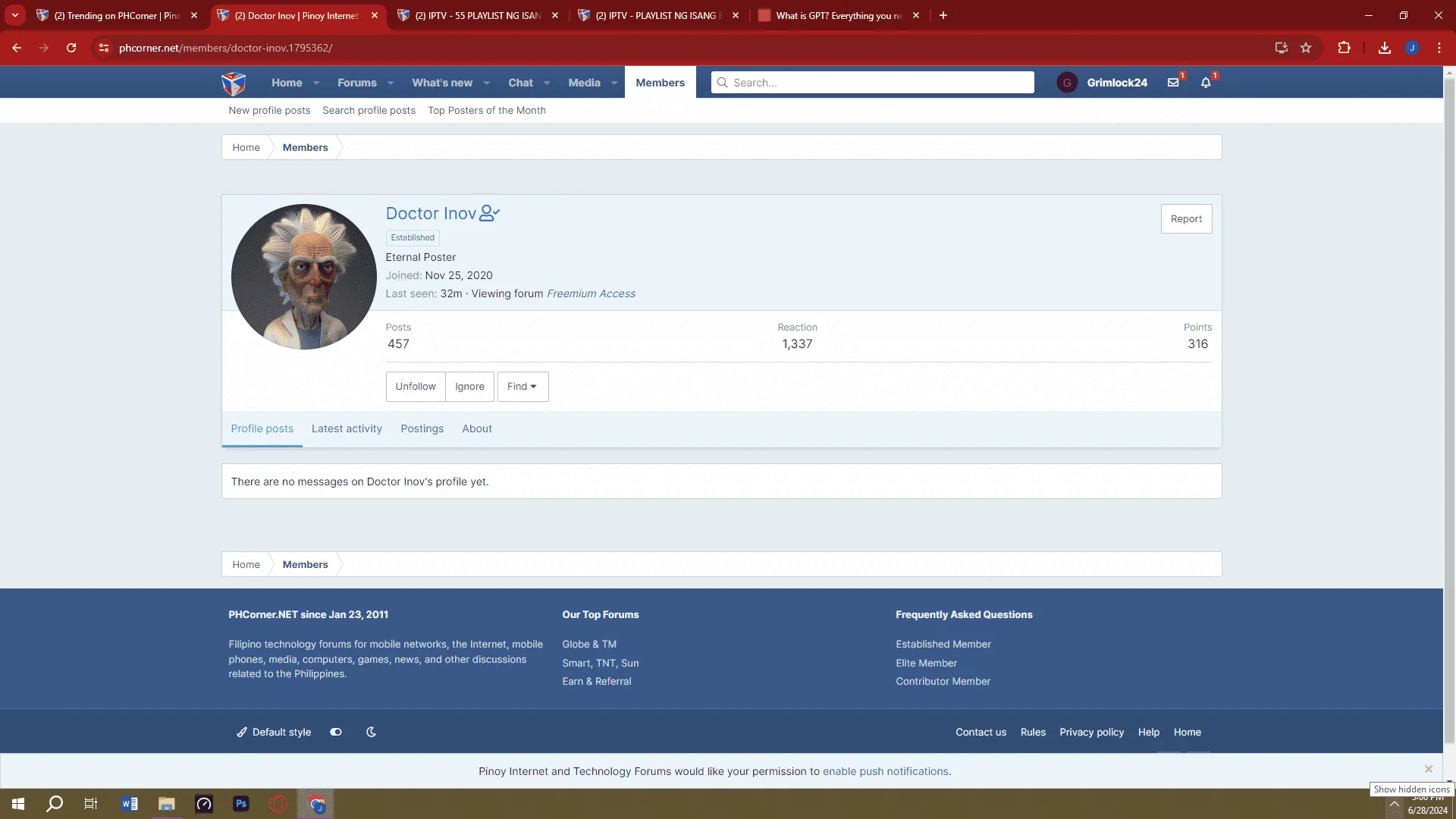
Task: Expand the Media menu dropdown arrow
Action: (x=614, y=83)
